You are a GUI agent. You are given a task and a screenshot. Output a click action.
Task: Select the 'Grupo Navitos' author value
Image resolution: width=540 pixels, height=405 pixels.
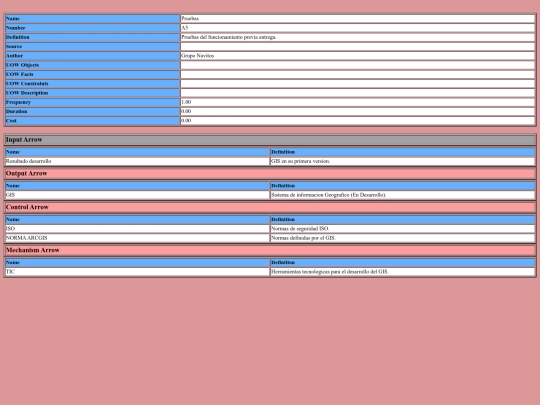[x=198, y=56]
